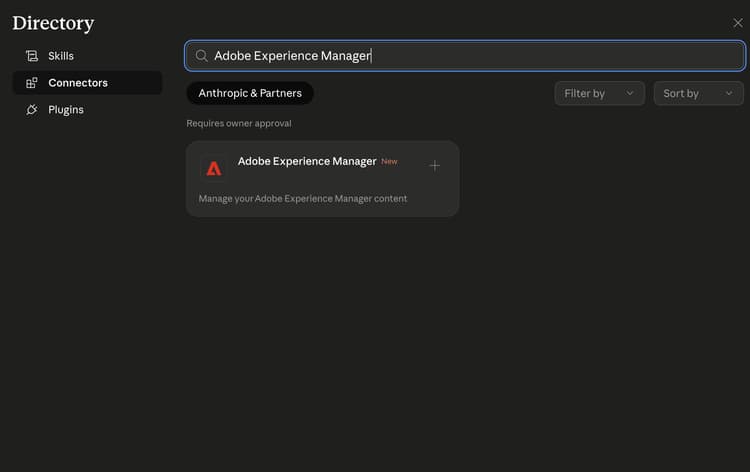Select the Connectors sidebar item
750x472 pixels.
click(87, 83)
